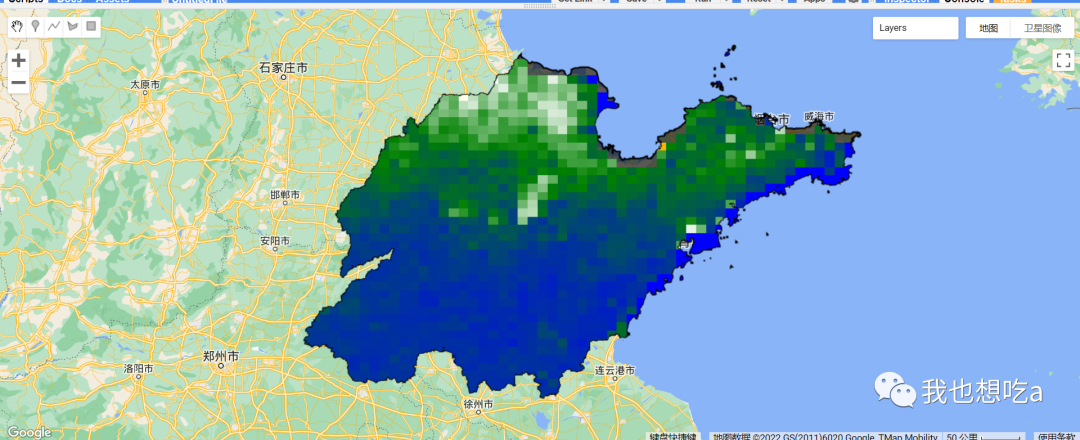Open the 使用条款 terms link
This screenshot has height=440, width=1080.
pyautogui.click(x=1057, y=437)
